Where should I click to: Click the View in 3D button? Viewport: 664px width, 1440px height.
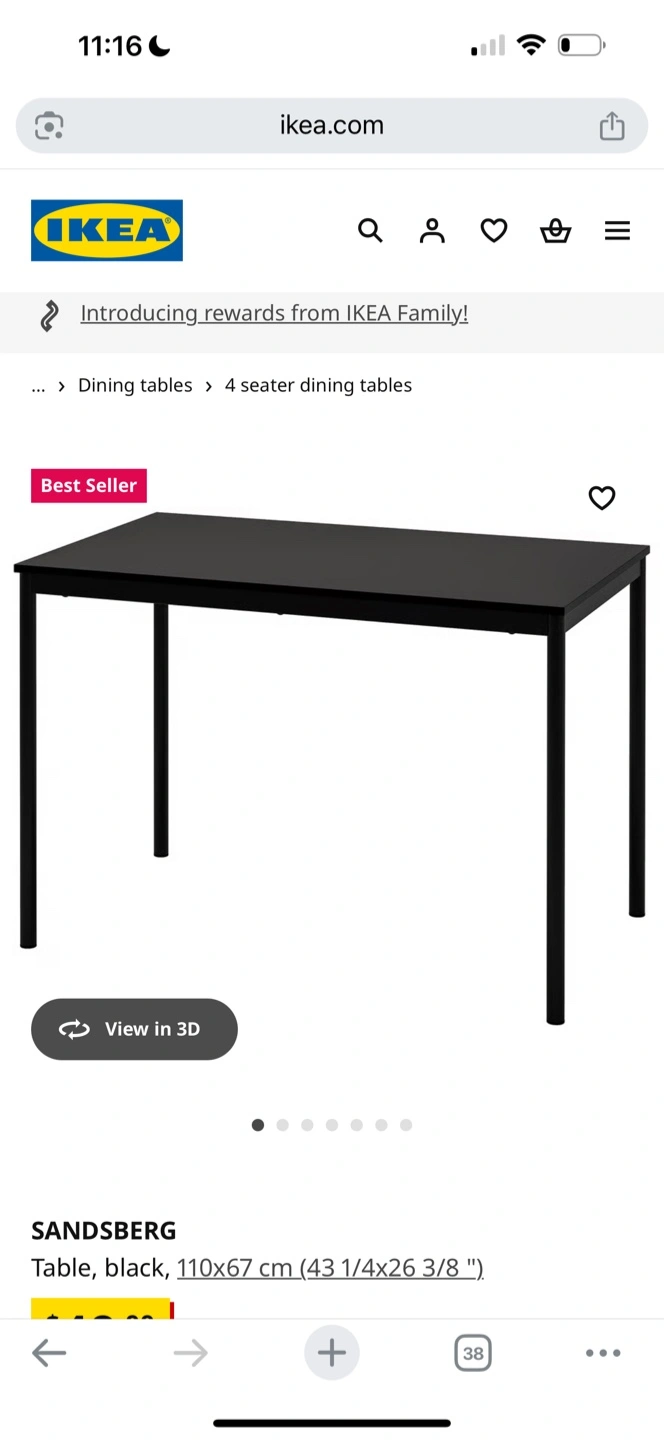[x=134, y=1029]
